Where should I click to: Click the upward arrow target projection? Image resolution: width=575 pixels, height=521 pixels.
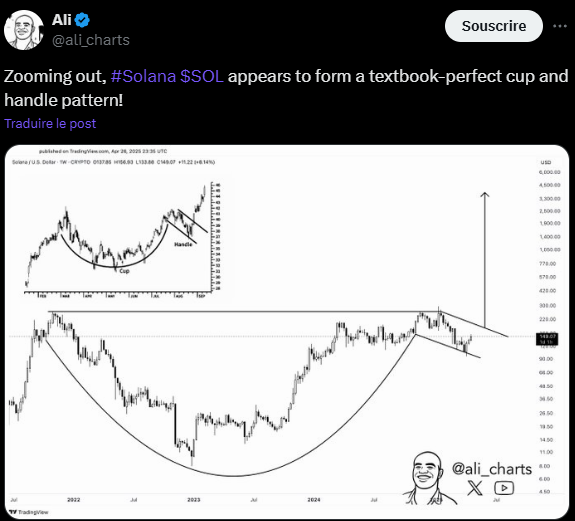click(x=485, y=260)
